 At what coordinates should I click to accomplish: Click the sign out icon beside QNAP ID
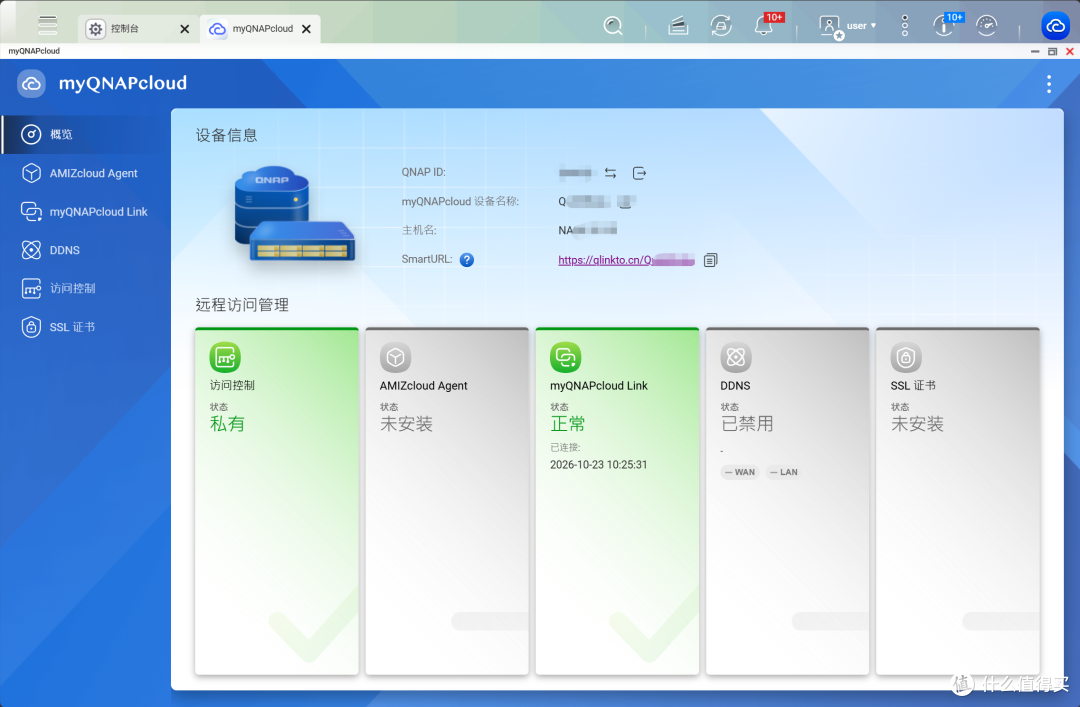pos(639,173)
